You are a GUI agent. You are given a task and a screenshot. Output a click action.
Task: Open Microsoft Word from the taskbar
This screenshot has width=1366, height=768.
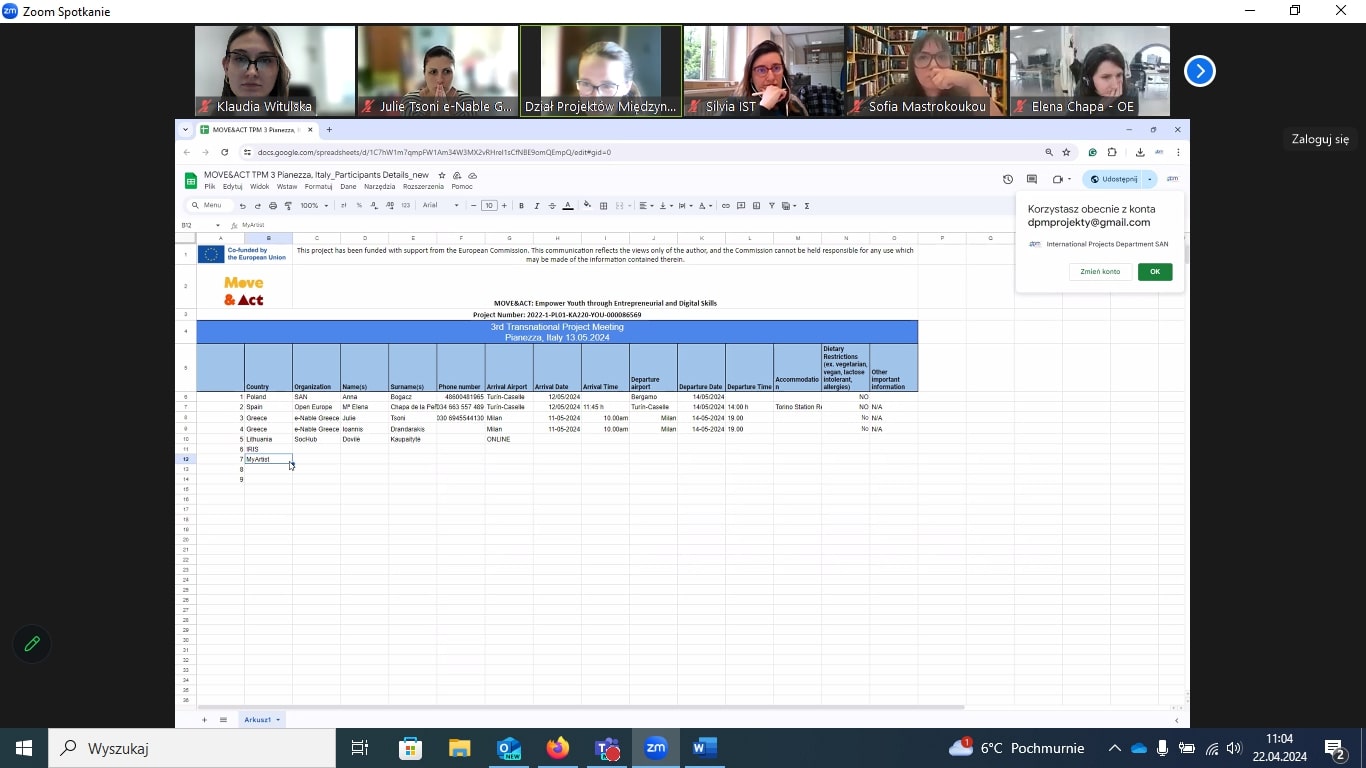[x=704, y=748]
